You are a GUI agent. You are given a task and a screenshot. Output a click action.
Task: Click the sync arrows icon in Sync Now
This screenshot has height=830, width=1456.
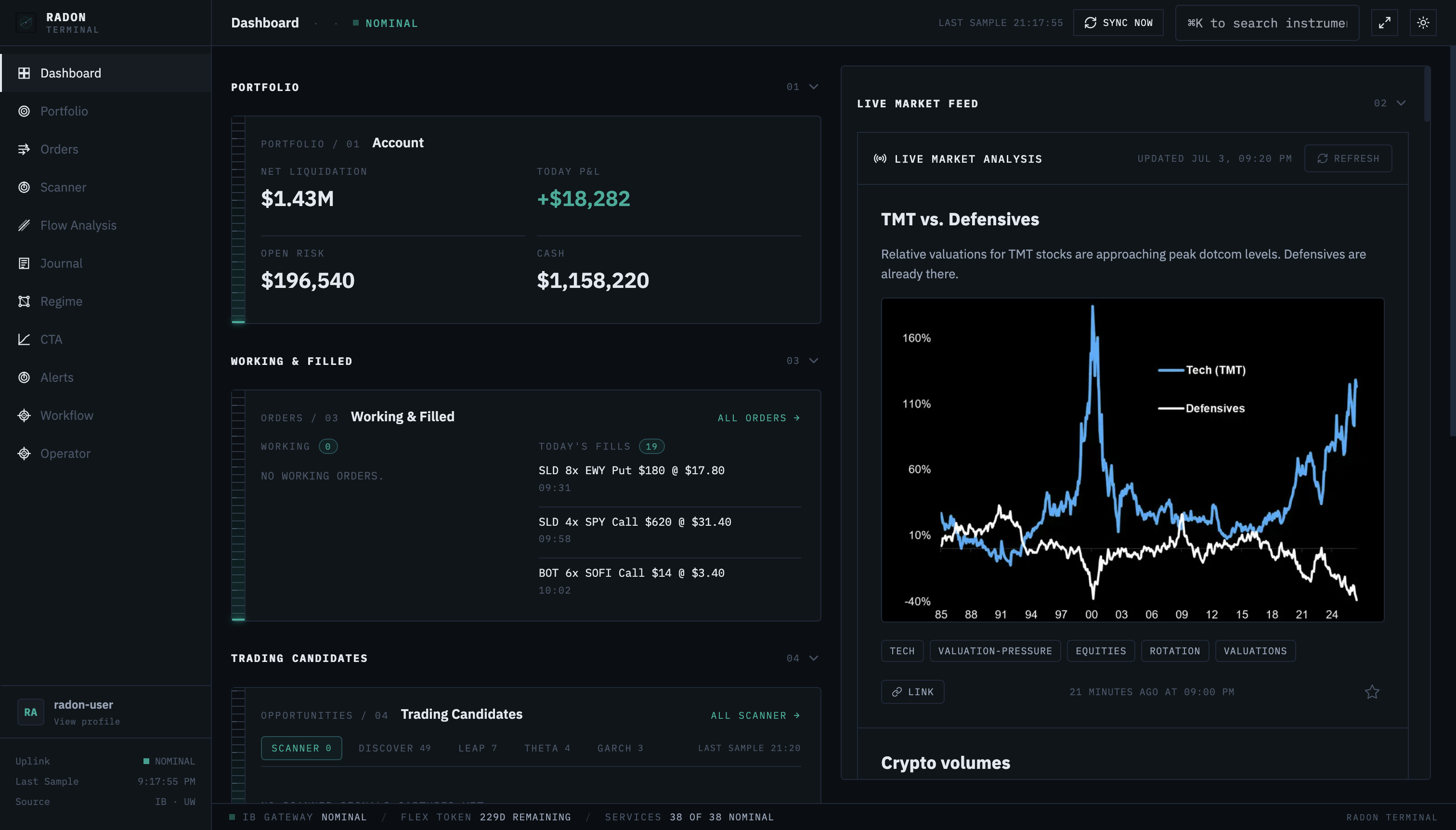click(x=1090, y=23)
